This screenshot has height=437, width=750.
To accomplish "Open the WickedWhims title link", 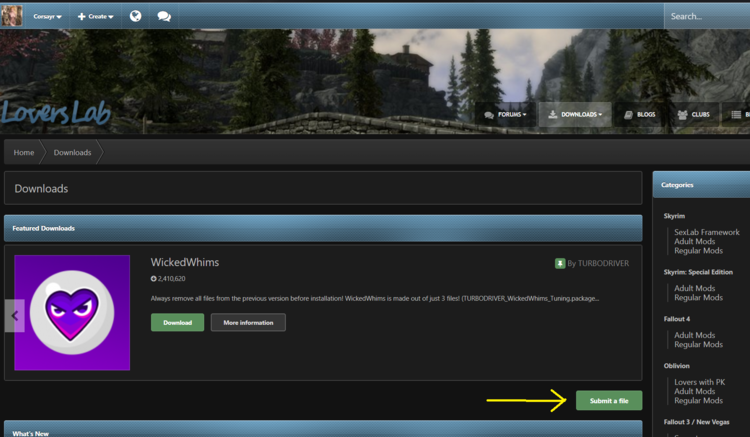I will pos(185,262).
